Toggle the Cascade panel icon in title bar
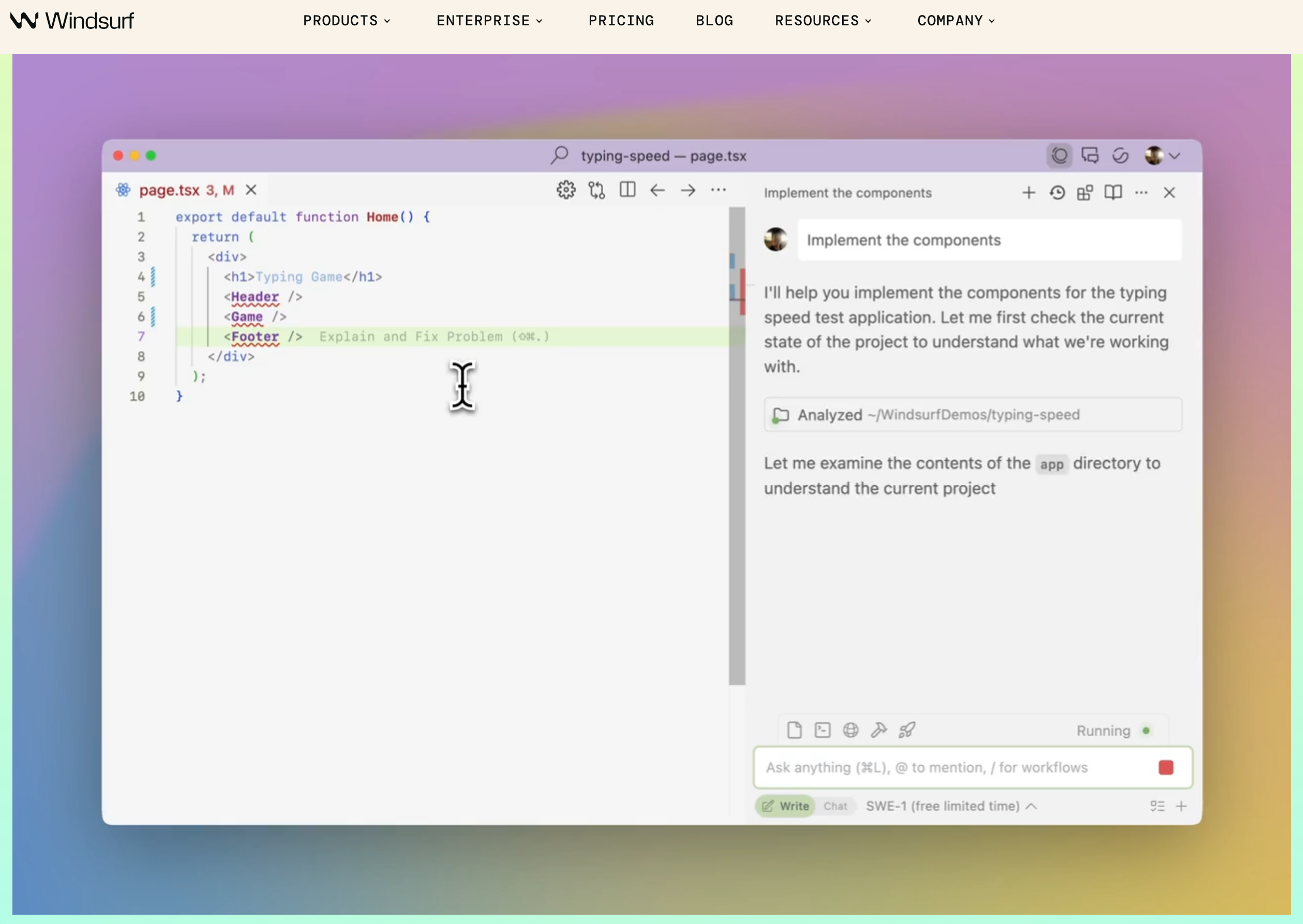1303x924 pixels. click(1059, 156)
